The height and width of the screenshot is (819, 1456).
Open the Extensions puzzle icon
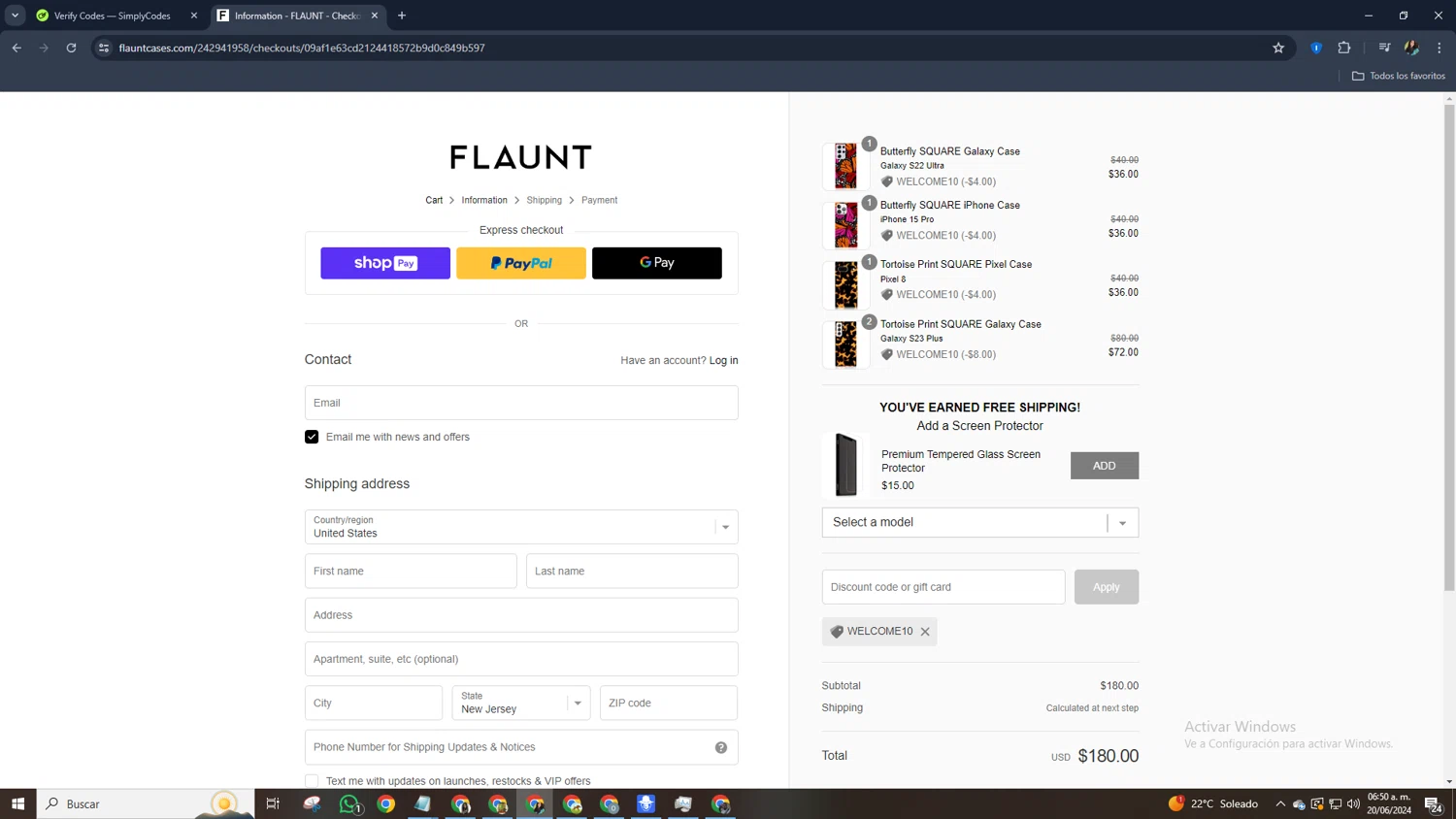(x=1344, y=48)
